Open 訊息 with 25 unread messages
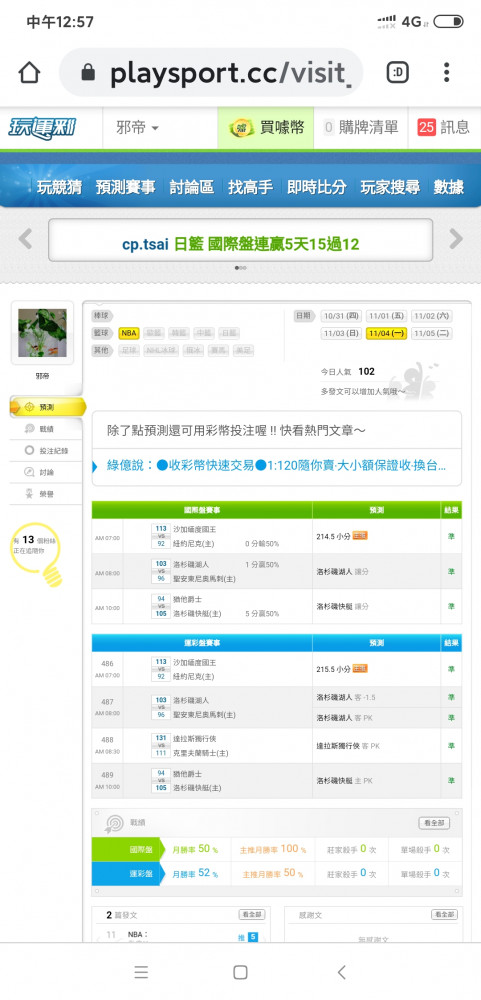 444,128
